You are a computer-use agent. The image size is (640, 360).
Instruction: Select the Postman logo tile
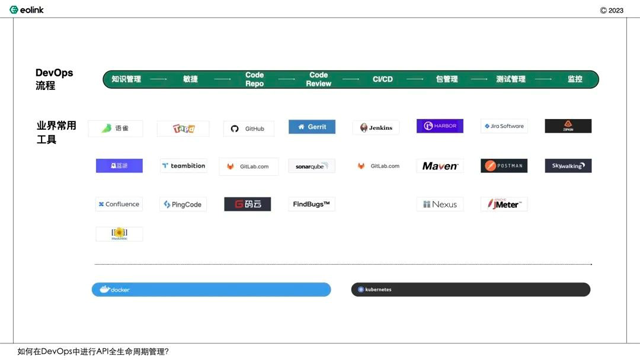pos(504,166)
